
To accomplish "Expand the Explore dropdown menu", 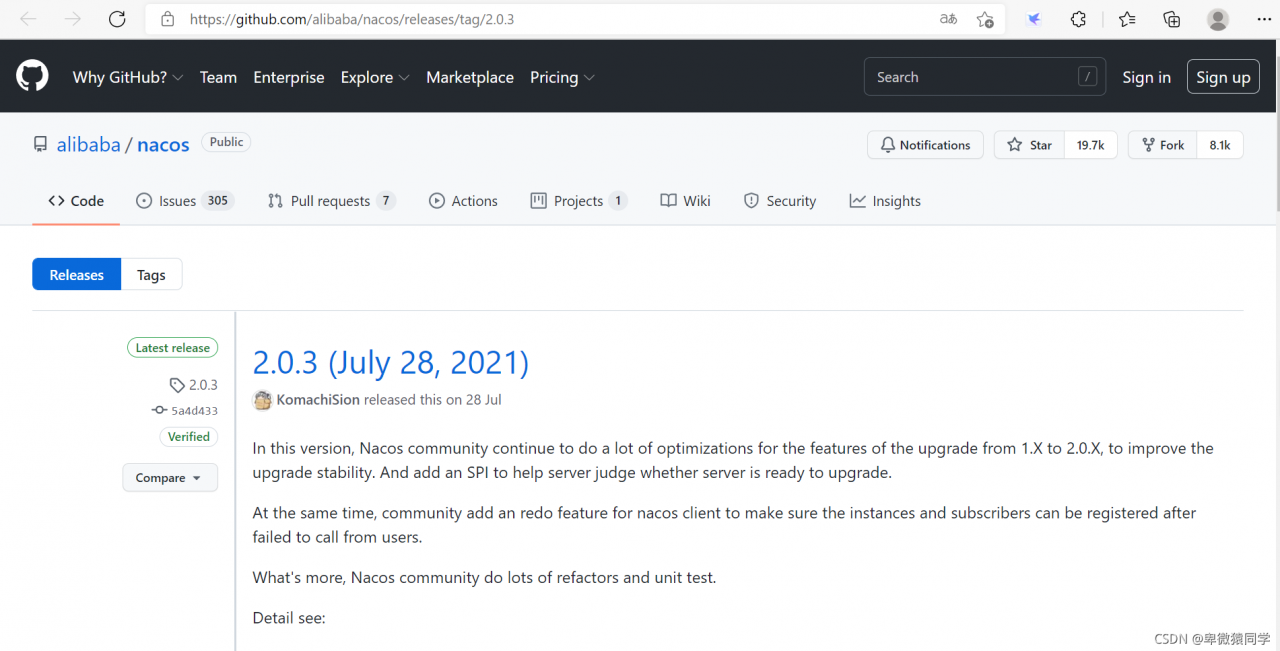I will click(x=375, y=77).
